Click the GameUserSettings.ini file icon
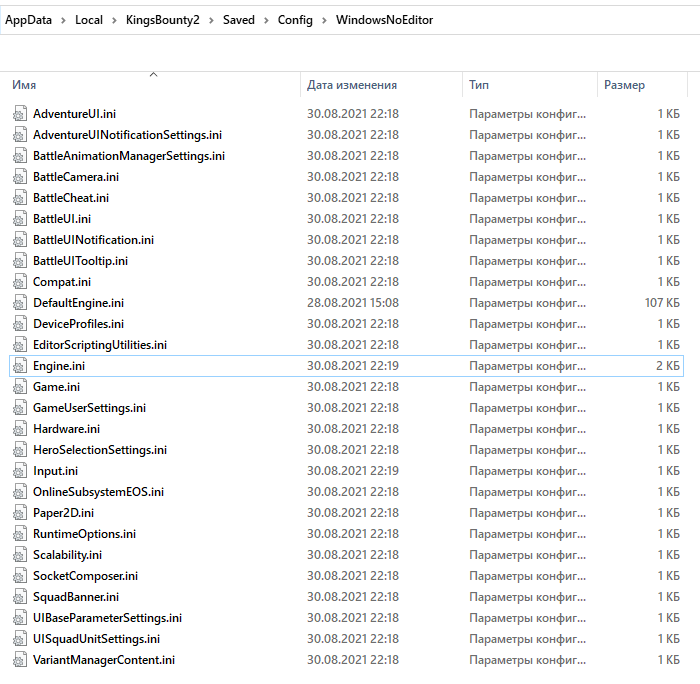 tap(19, 408)
